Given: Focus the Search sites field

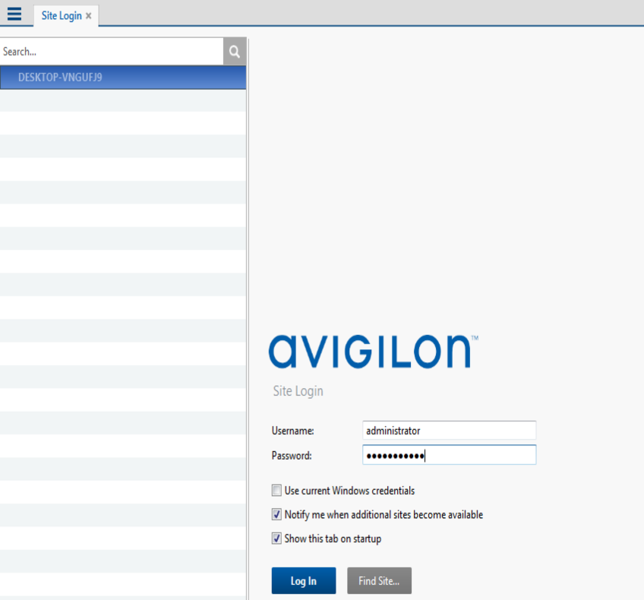Looking at the screenshot, I should pyautogui.click(x=112, y=51).
